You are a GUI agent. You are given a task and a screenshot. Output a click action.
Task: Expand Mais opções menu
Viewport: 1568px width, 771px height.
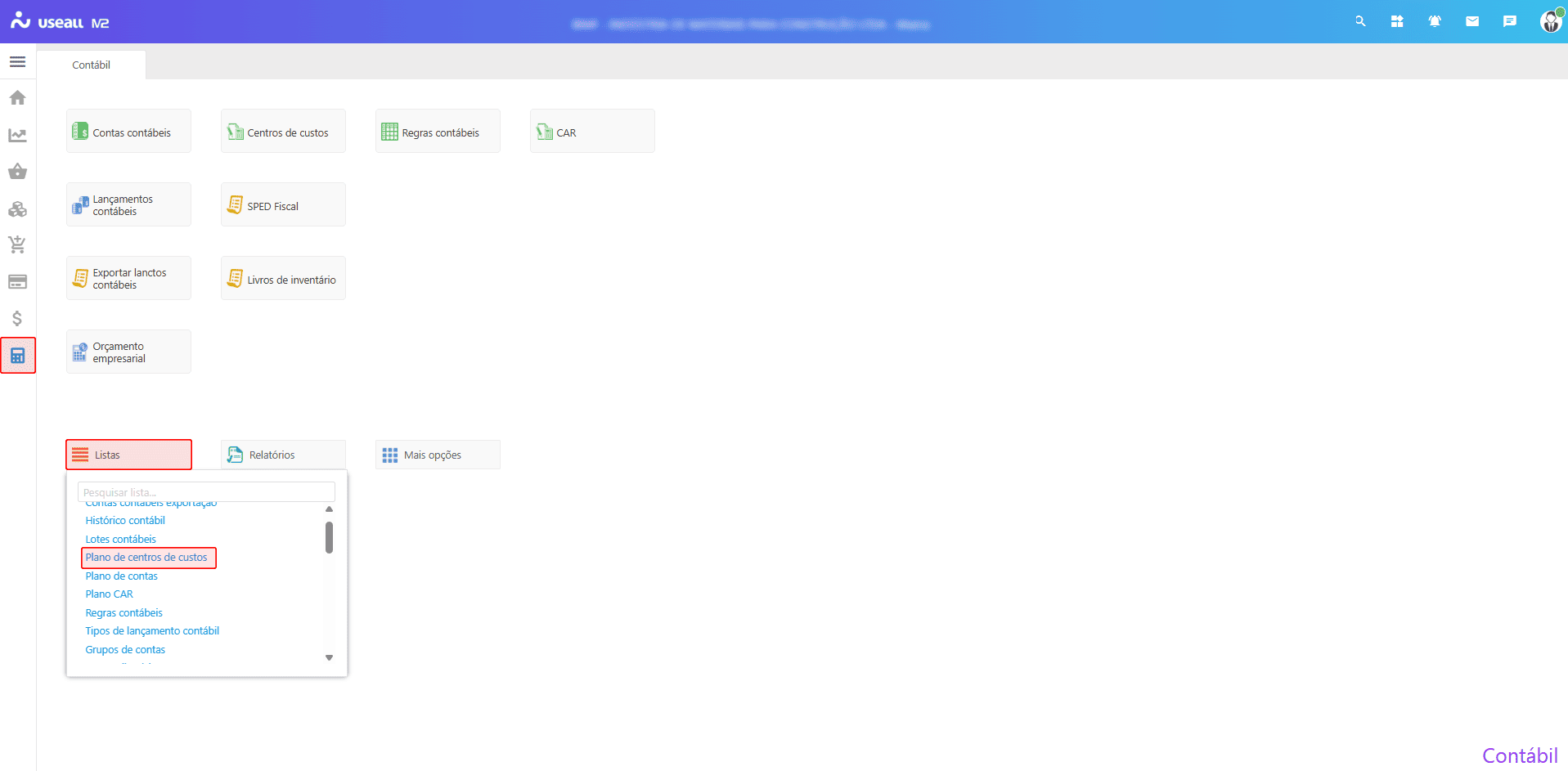click(438, 455)
